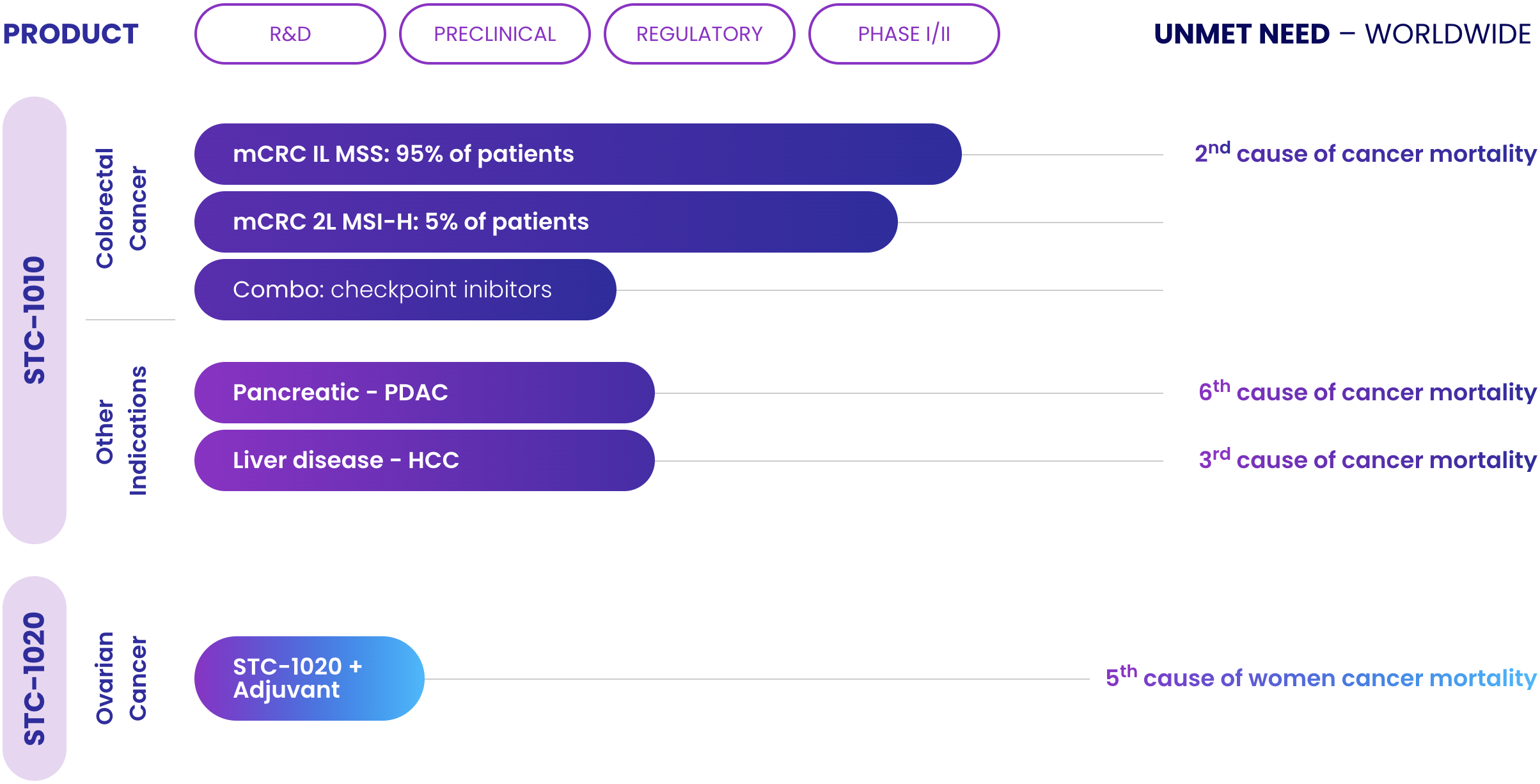Select the vertical STC-1020 product label
1540x784 pixels.
pos(35,678)
